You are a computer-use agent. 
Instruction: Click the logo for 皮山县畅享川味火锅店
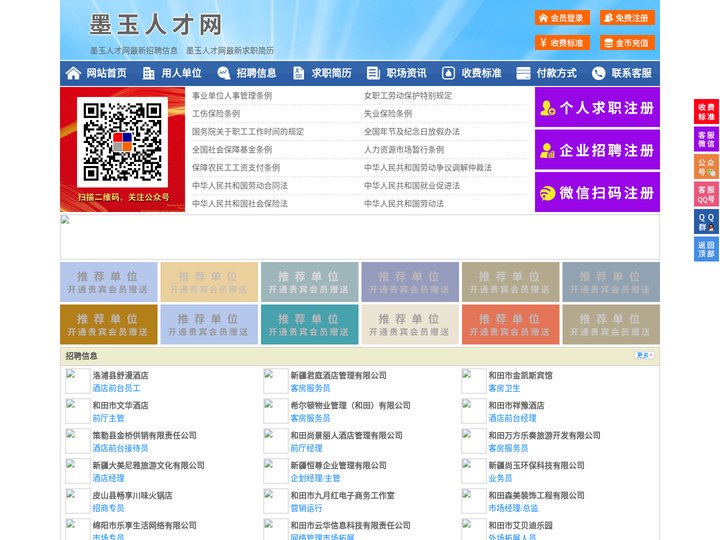point(77,501)
